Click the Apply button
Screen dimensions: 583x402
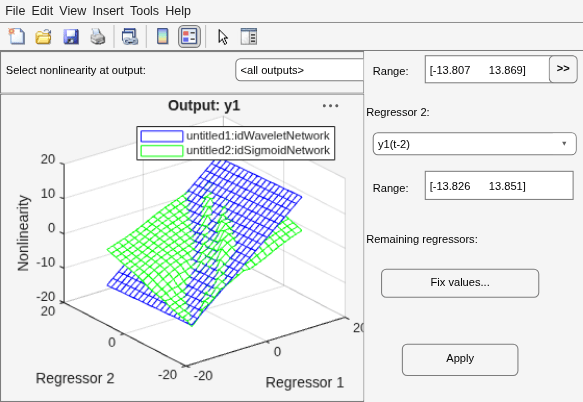[x=460, y=359]
